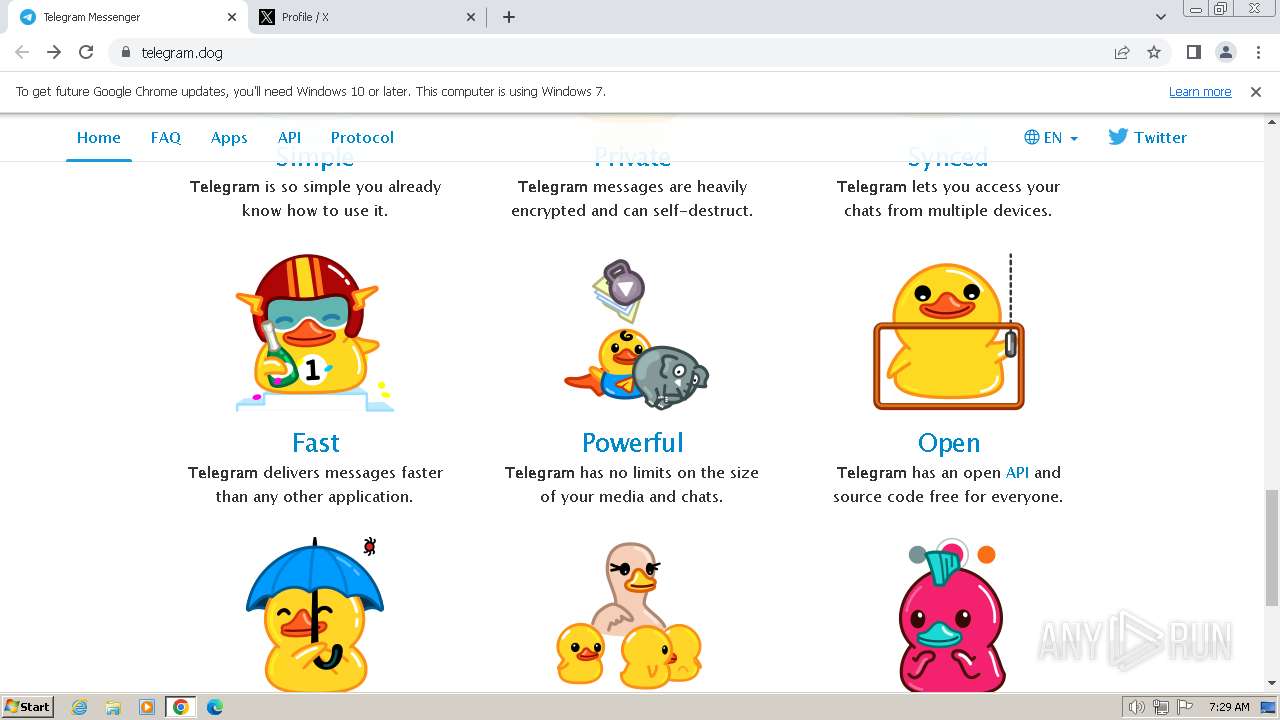
Task: Click the lock icon in the address bar
Action: pyautogui.click(x=125, y=52)
